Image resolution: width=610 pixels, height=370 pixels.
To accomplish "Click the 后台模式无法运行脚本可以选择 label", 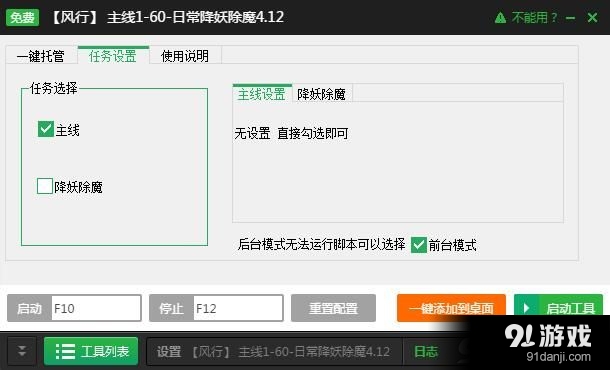I will click(x=321, y=245).
